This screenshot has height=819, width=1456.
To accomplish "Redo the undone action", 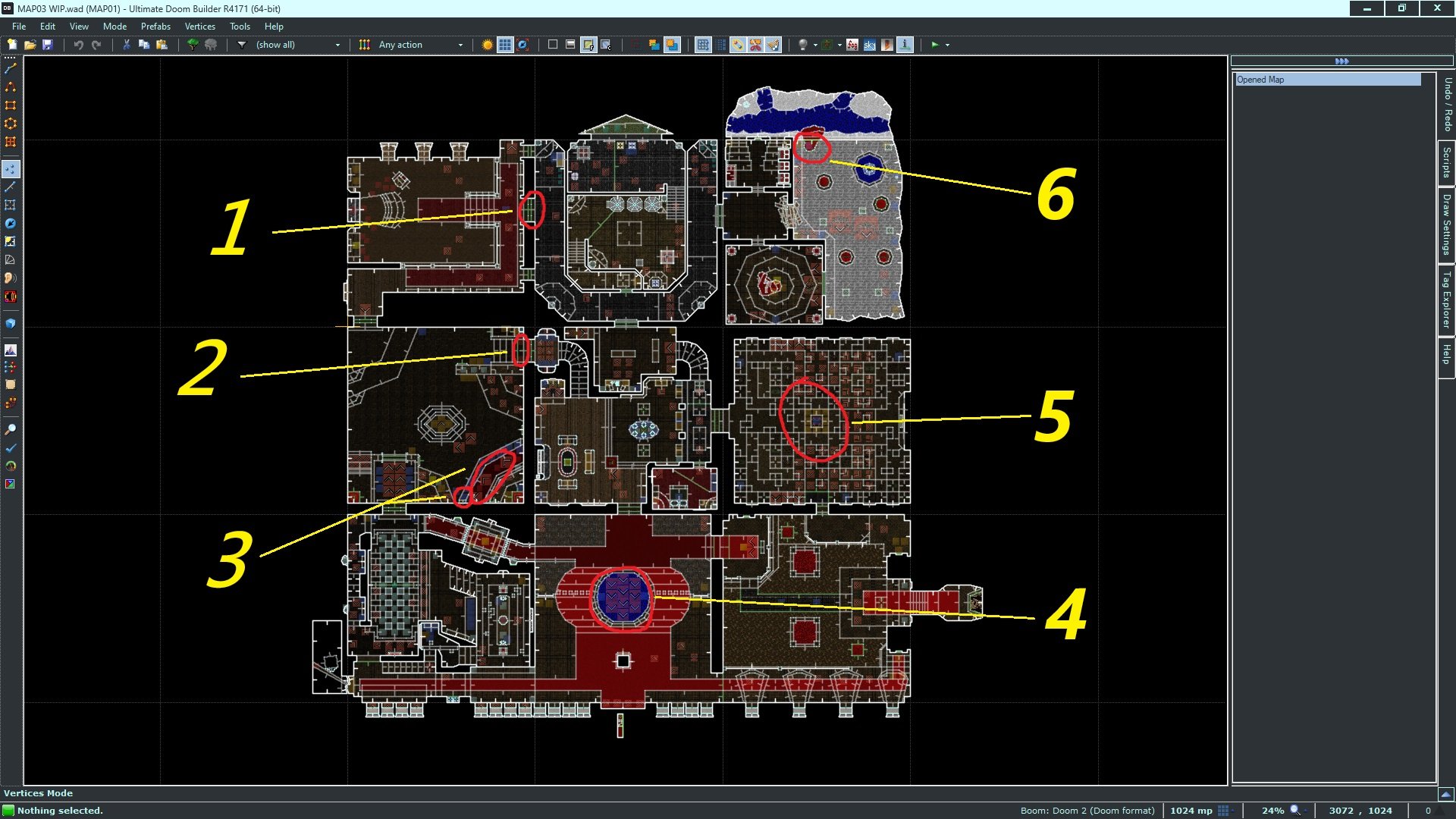I will [x=96, y=45].
